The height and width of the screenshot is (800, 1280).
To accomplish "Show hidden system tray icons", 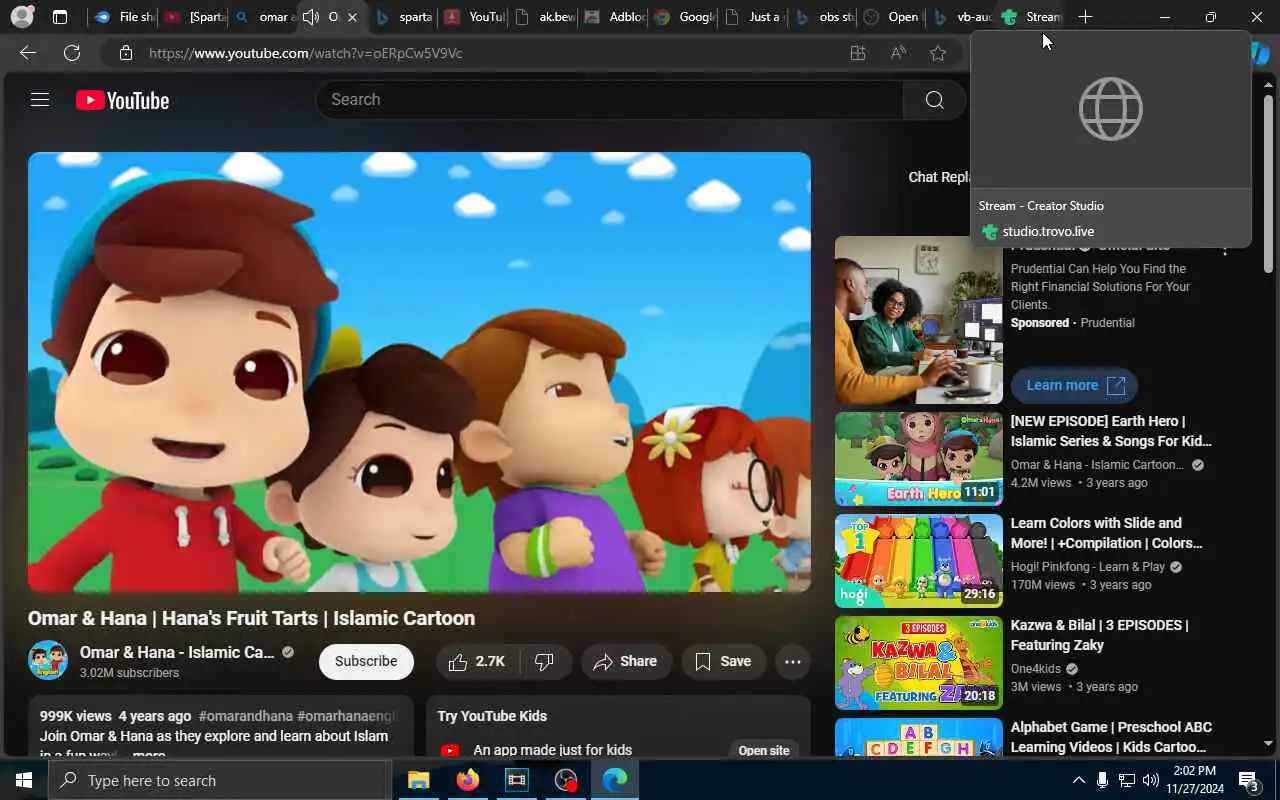I will [1078, 780].
